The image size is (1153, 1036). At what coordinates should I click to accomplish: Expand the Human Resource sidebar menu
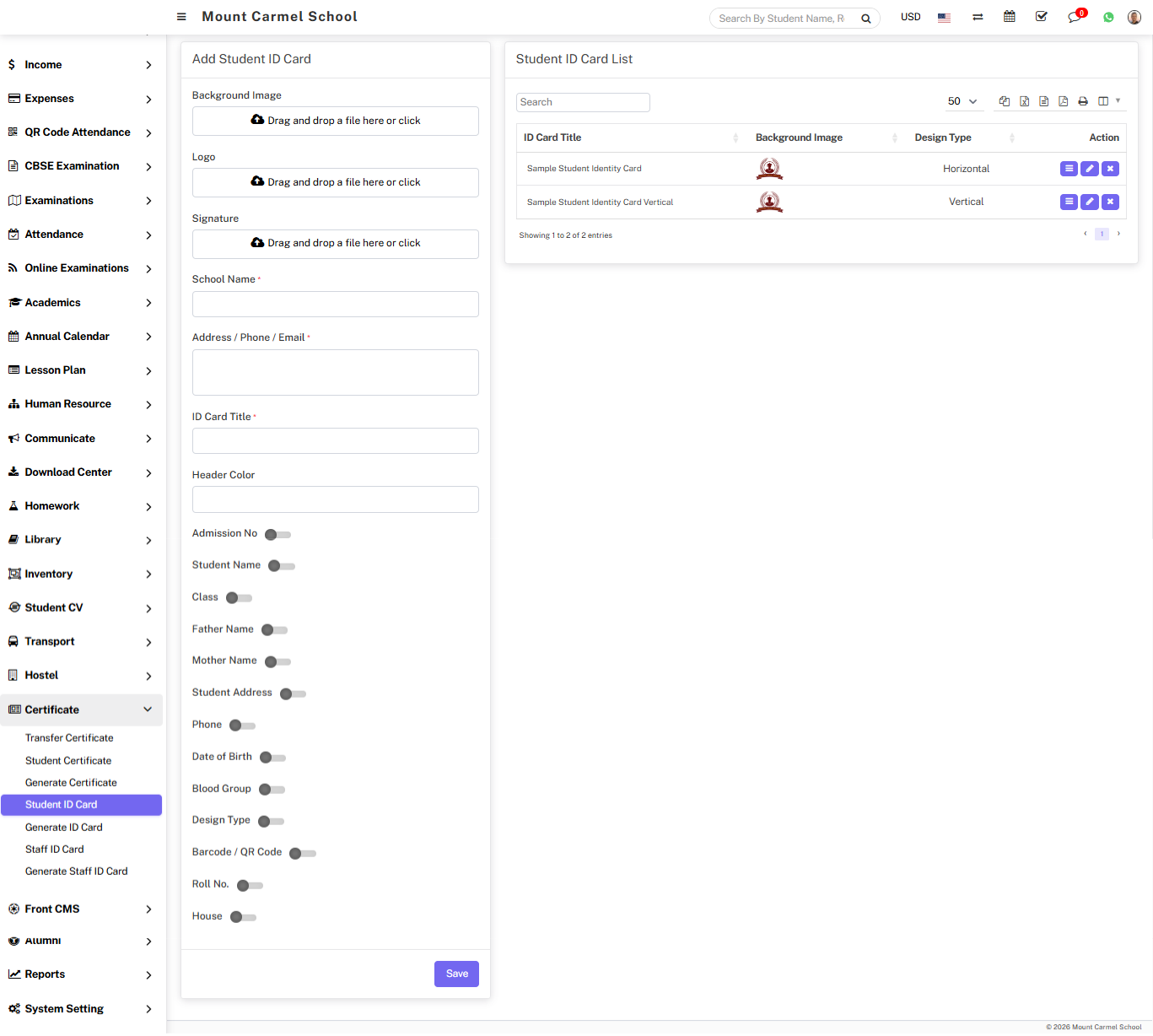81,404
